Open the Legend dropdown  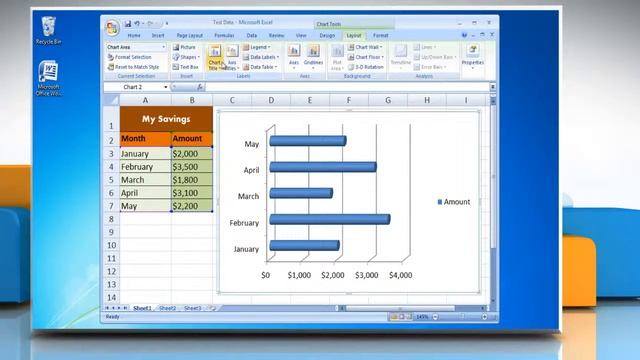point(257,47)
